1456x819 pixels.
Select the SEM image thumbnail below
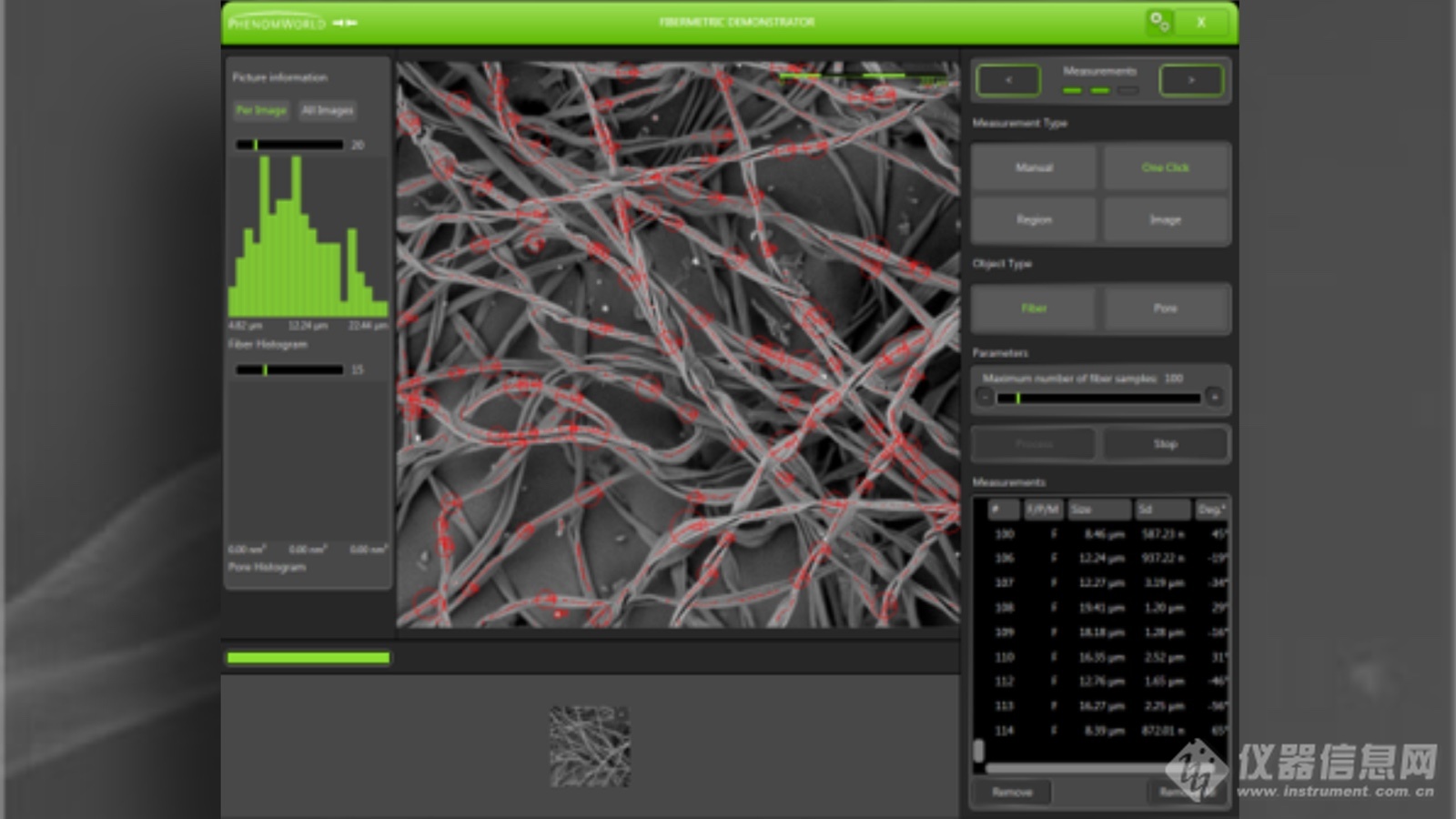[590, 746]
